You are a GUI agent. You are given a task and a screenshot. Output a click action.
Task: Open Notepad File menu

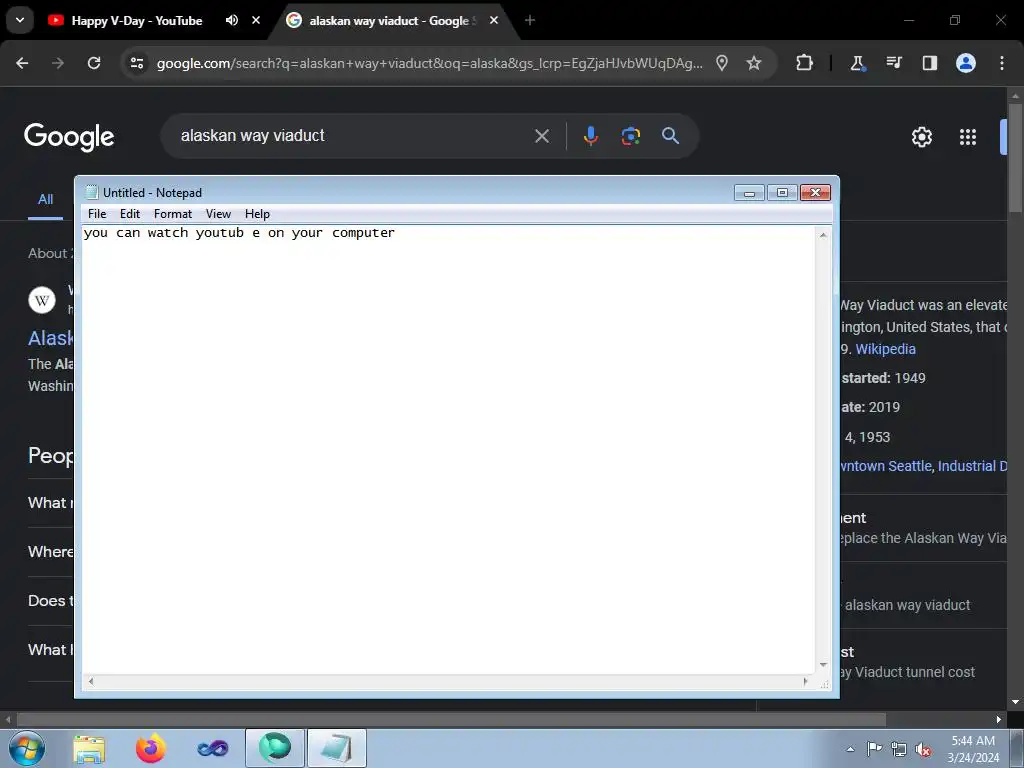97,214
